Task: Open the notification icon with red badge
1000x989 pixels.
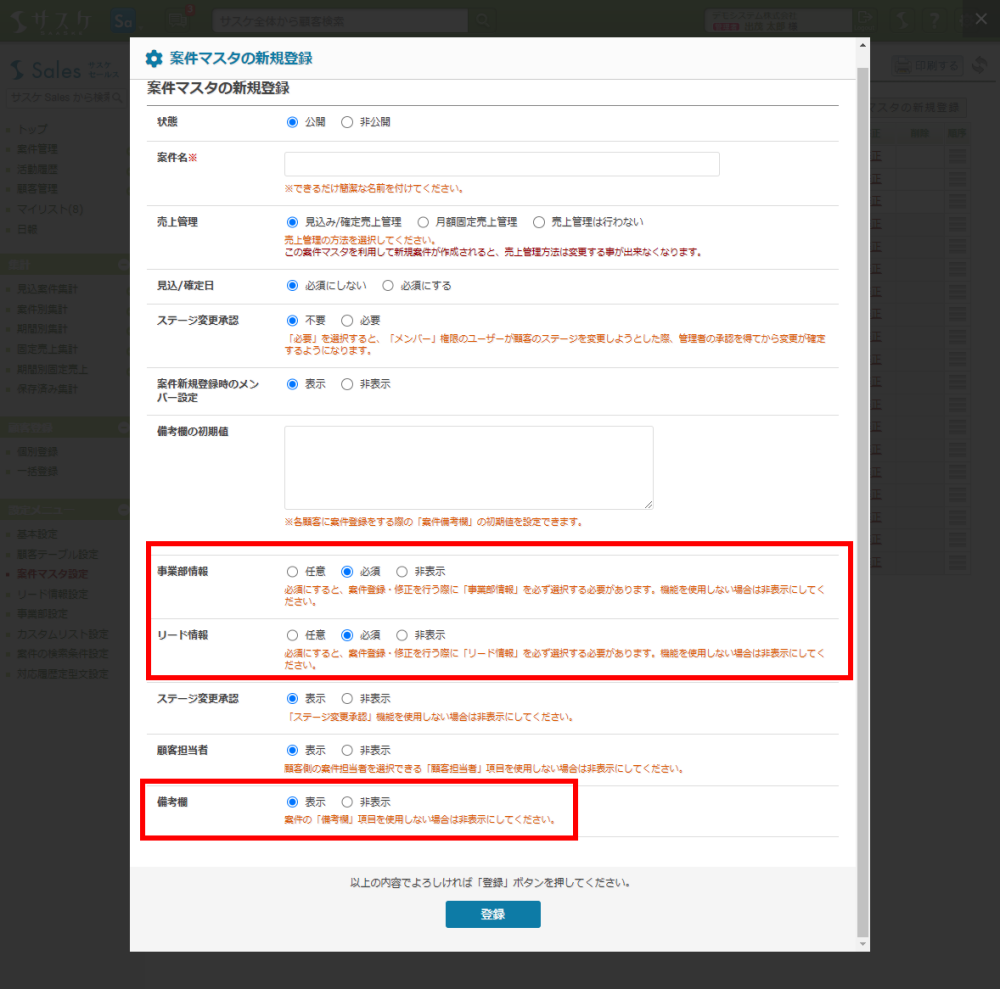Action: [x=178, y=18]
